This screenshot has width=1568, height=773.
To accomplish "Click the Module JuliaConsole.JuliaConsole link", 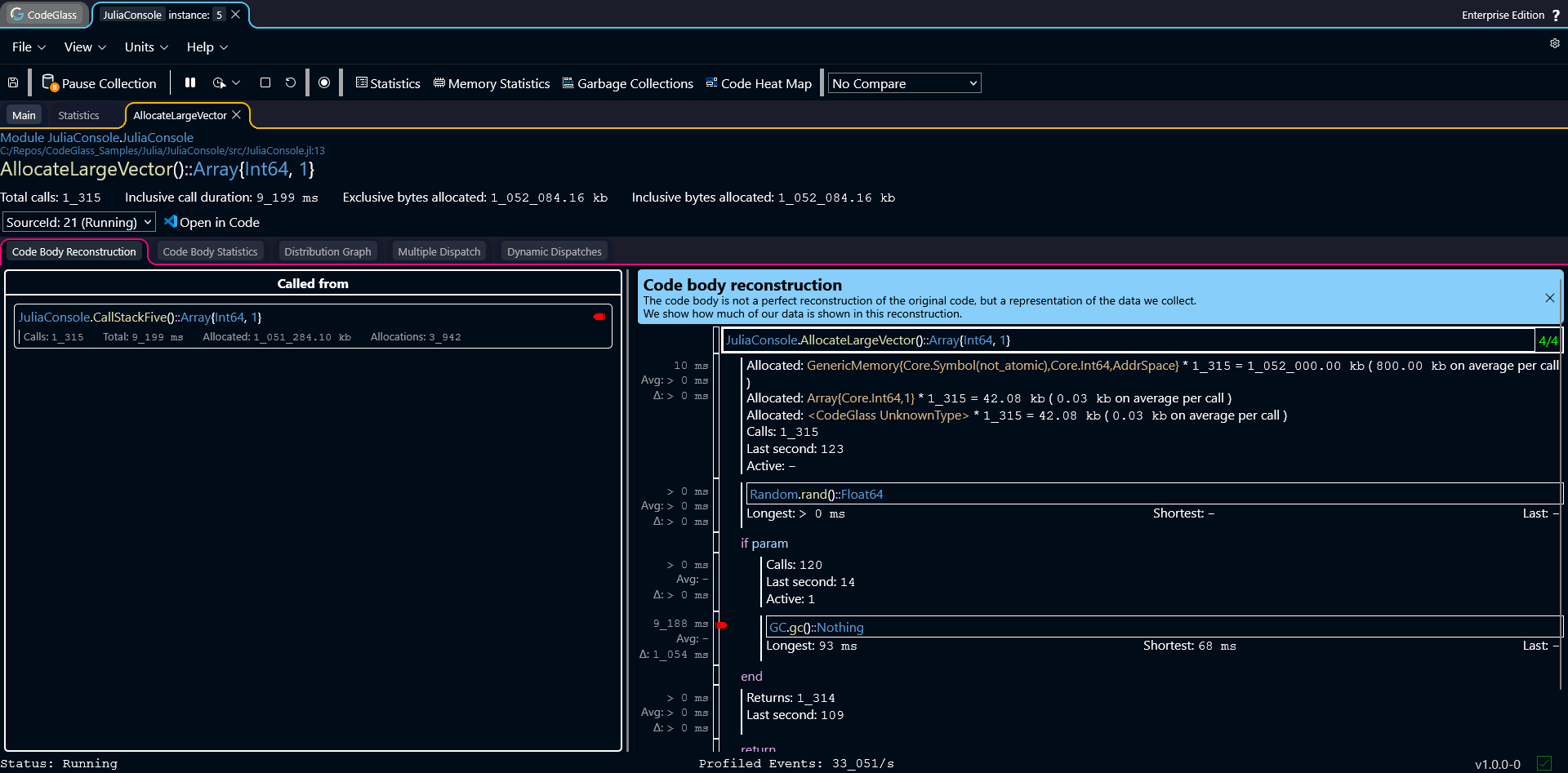I will coord(97,137).
